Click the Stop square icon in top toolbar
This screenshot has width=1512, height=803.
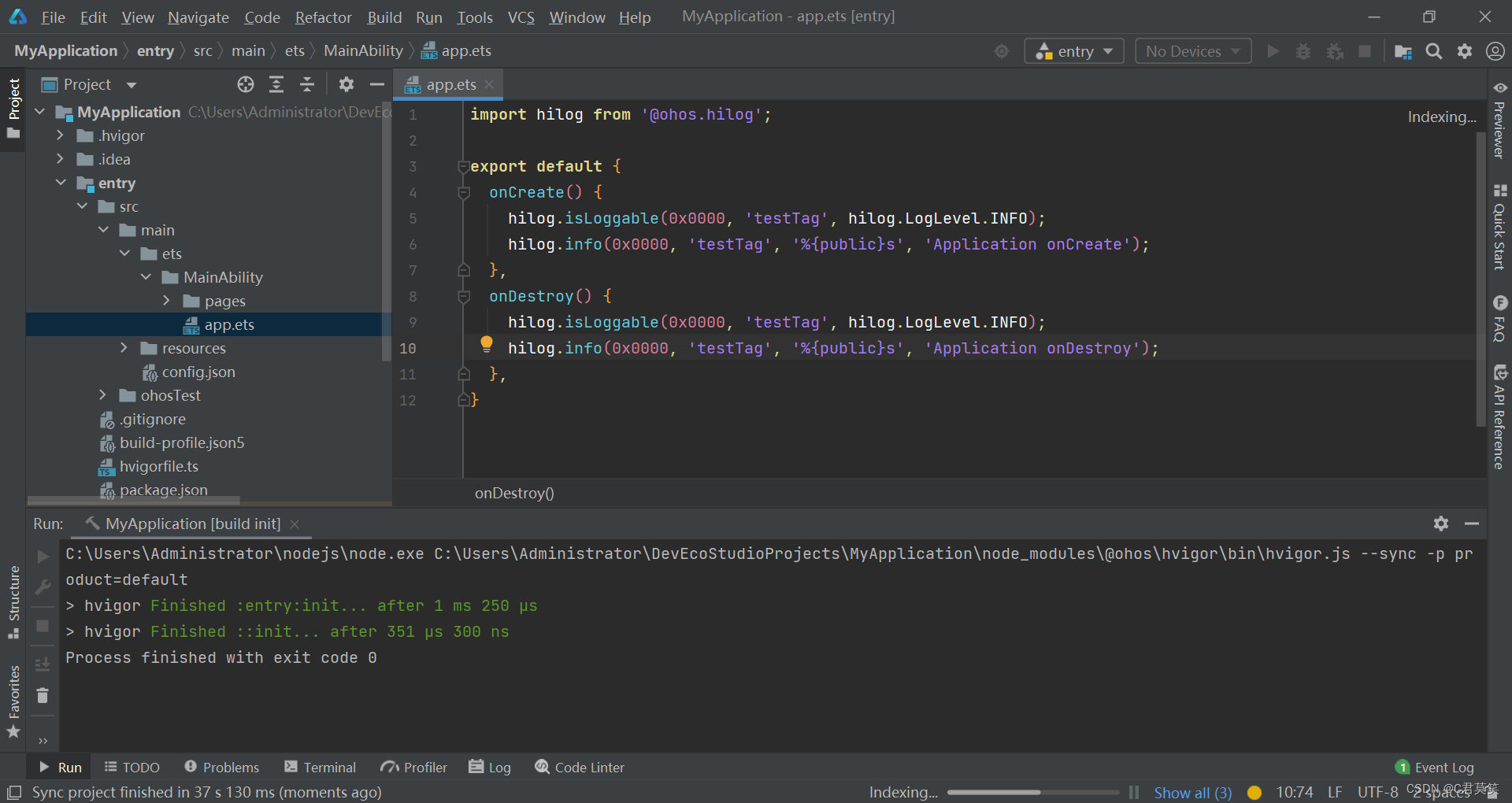coord(1365,51)
